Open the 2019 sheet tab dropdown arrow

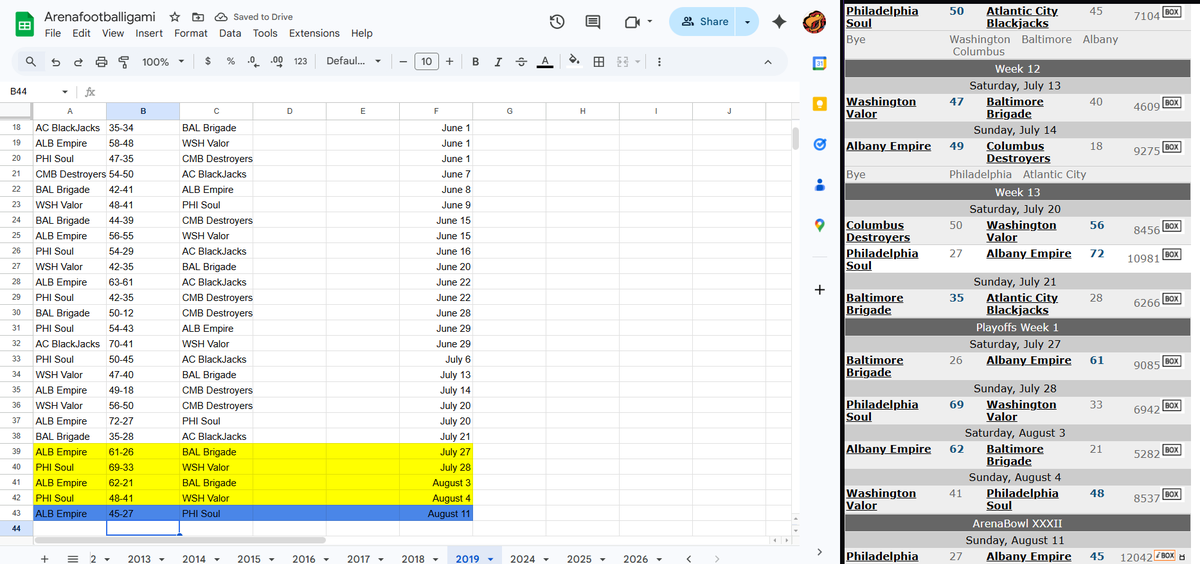(x=491, y=559)
